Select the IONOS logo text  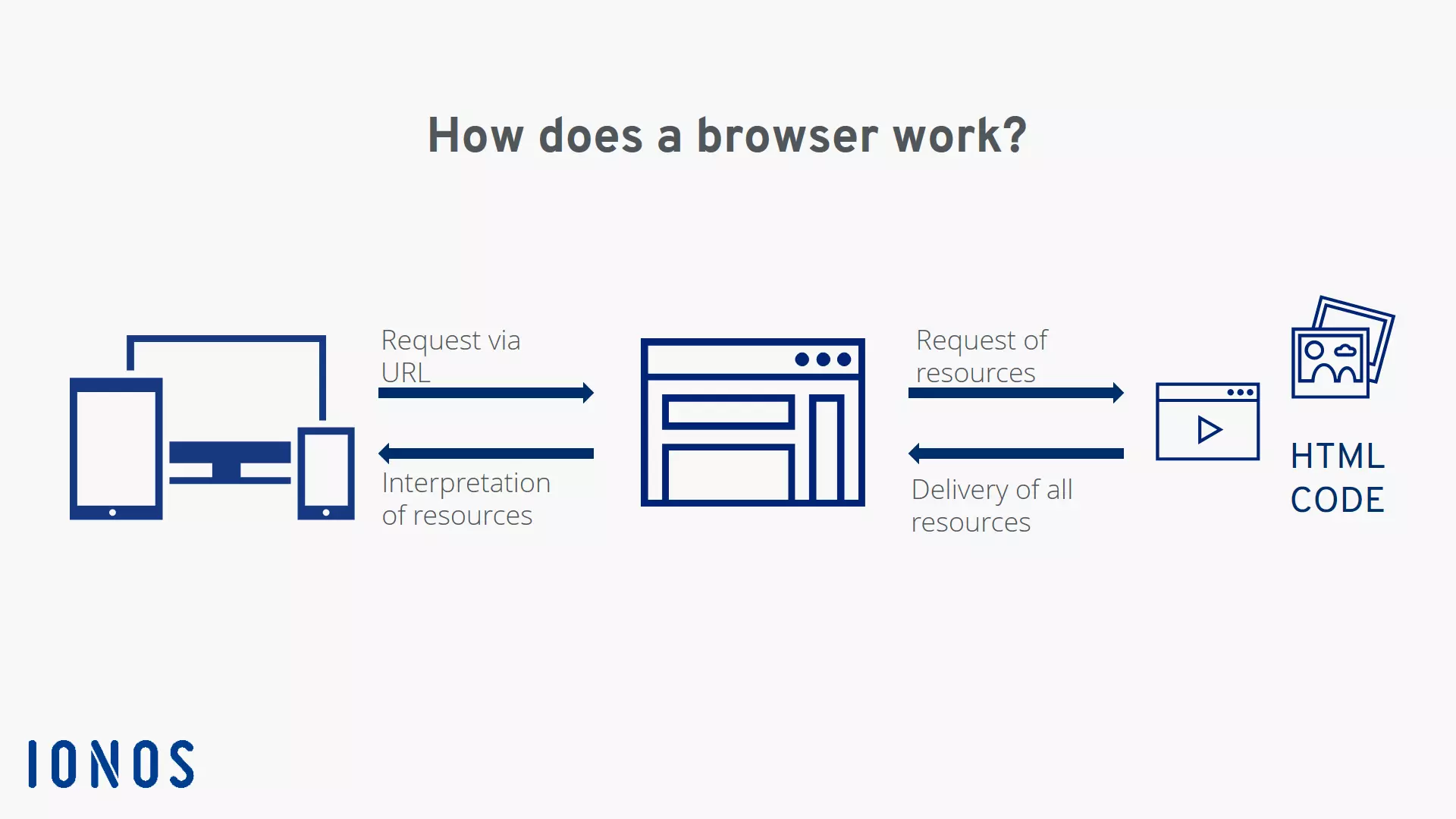coord(112,763)
